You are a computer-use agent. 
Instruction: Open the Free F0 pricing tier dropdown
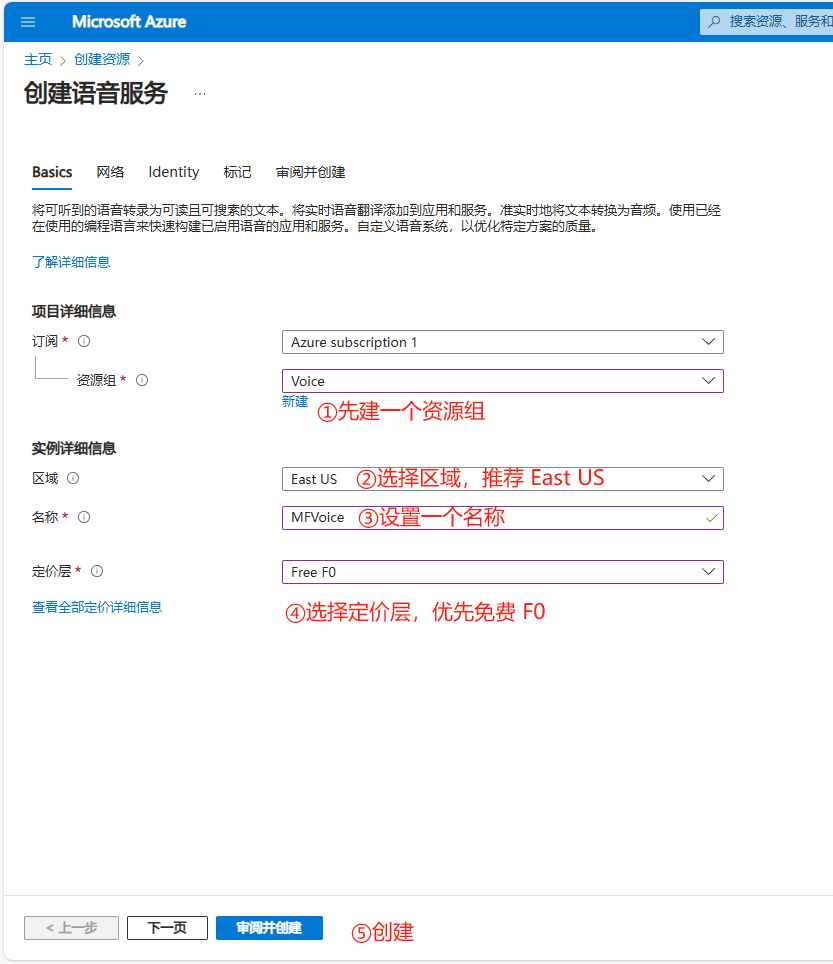coord(502,572)
